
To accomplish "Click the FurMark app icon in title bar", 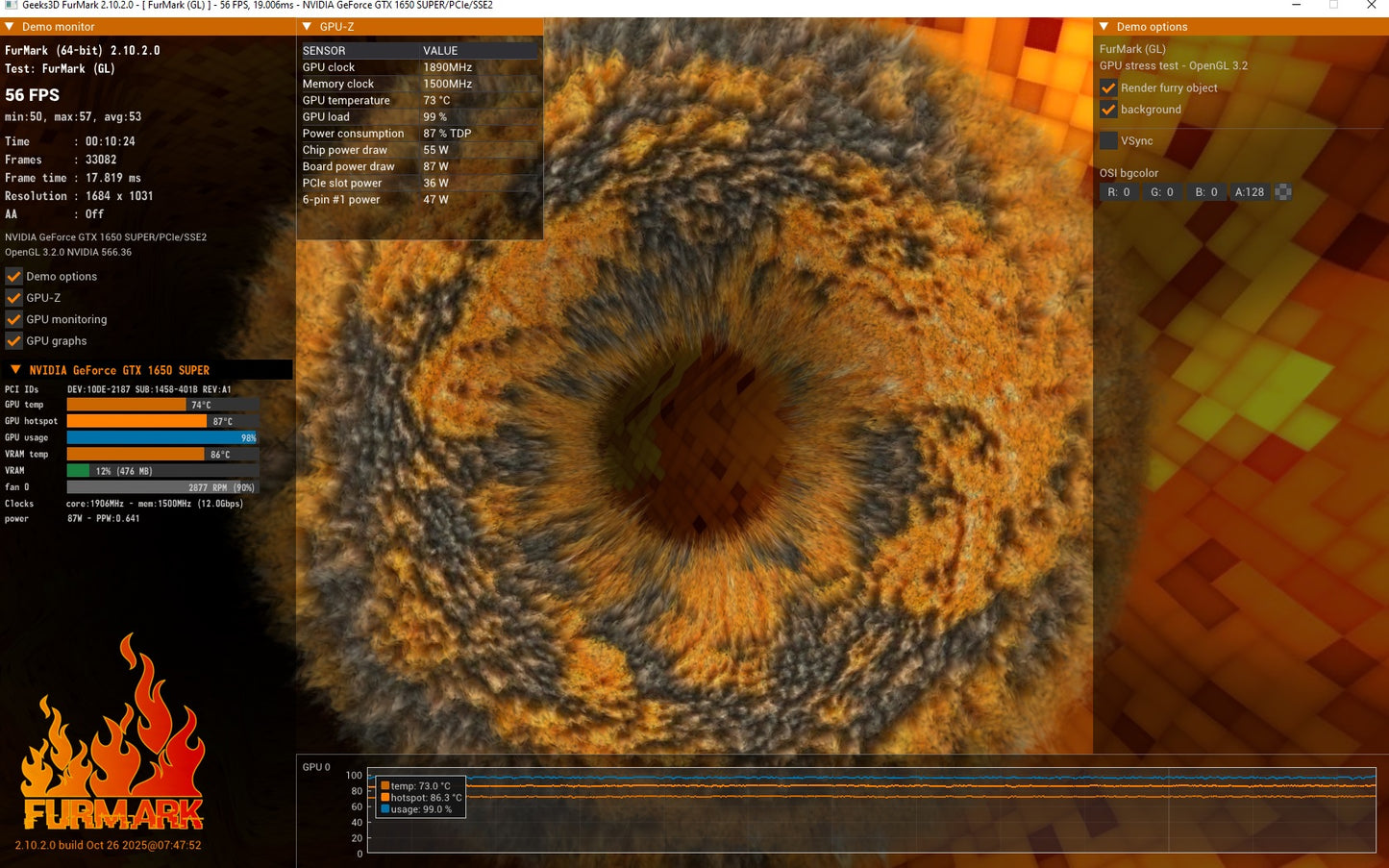I will click(11, 6).
